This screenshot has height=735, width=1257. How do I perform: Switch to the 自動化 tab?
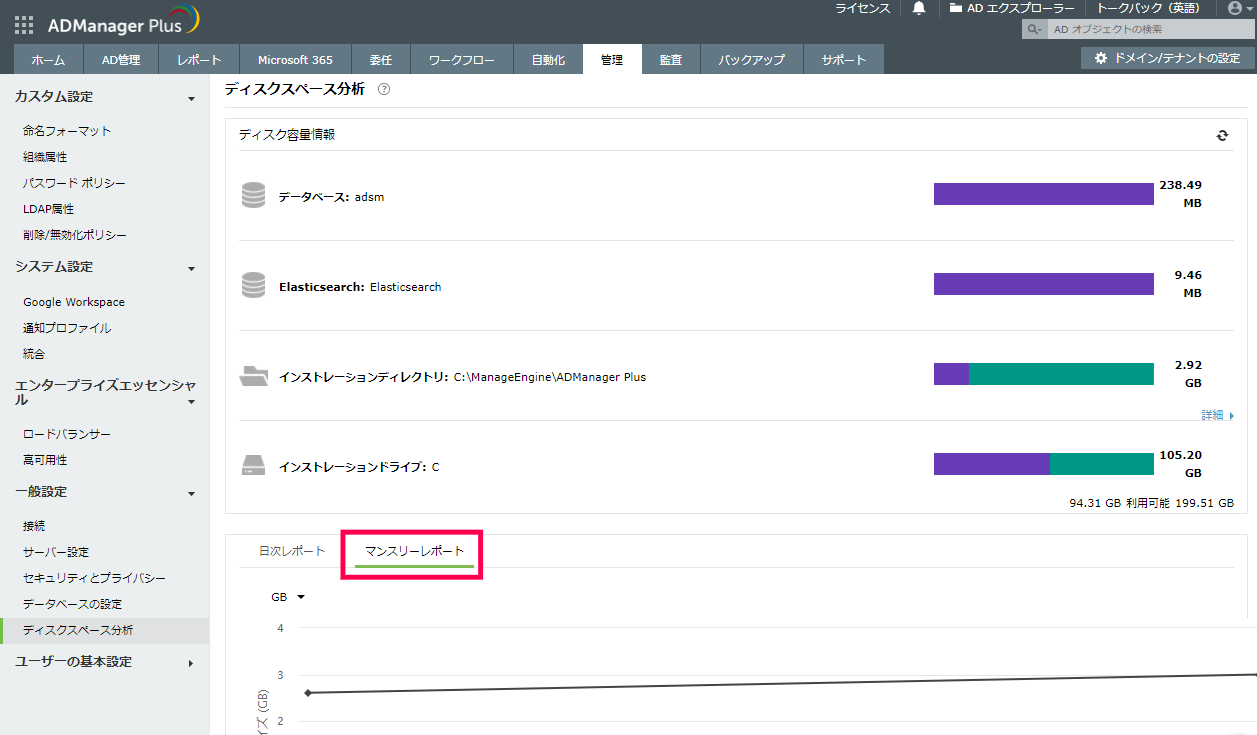(548, 60)
